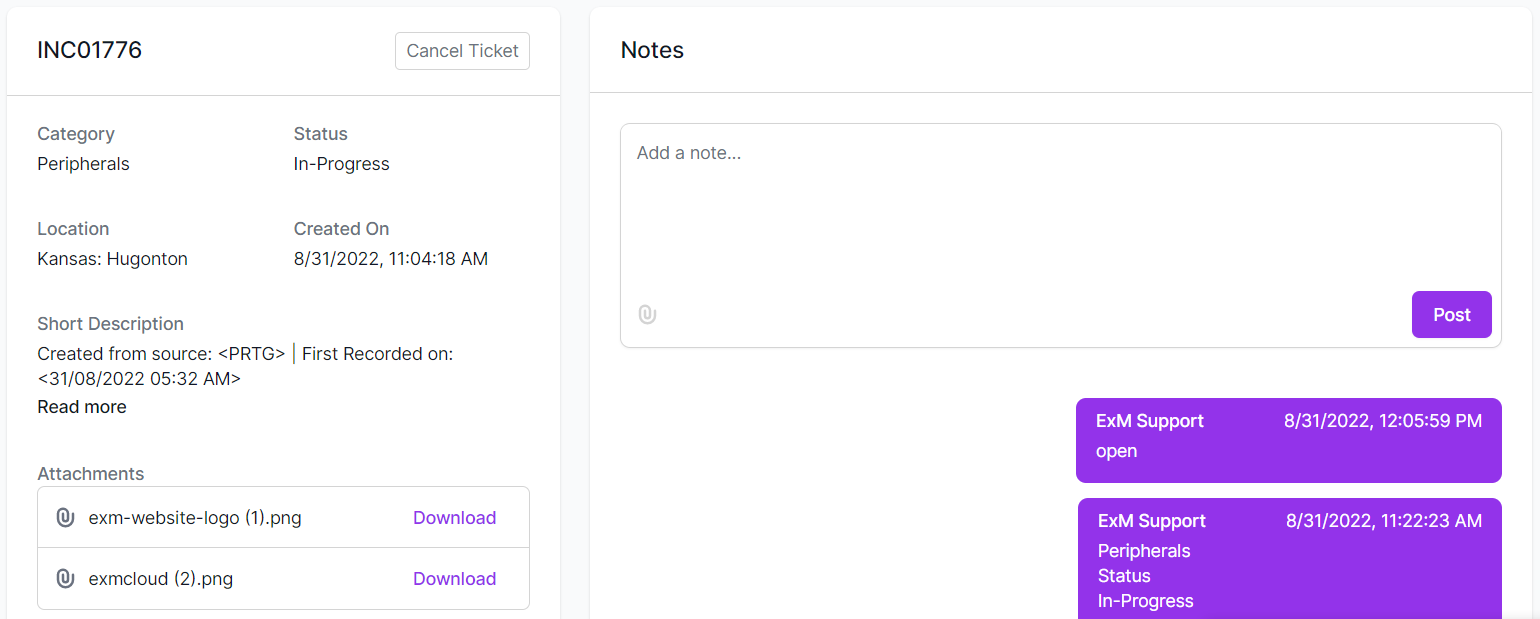Download exmcloud (2).png attachment
This screenshot has height=619, width=1540.
coord(455,579)
